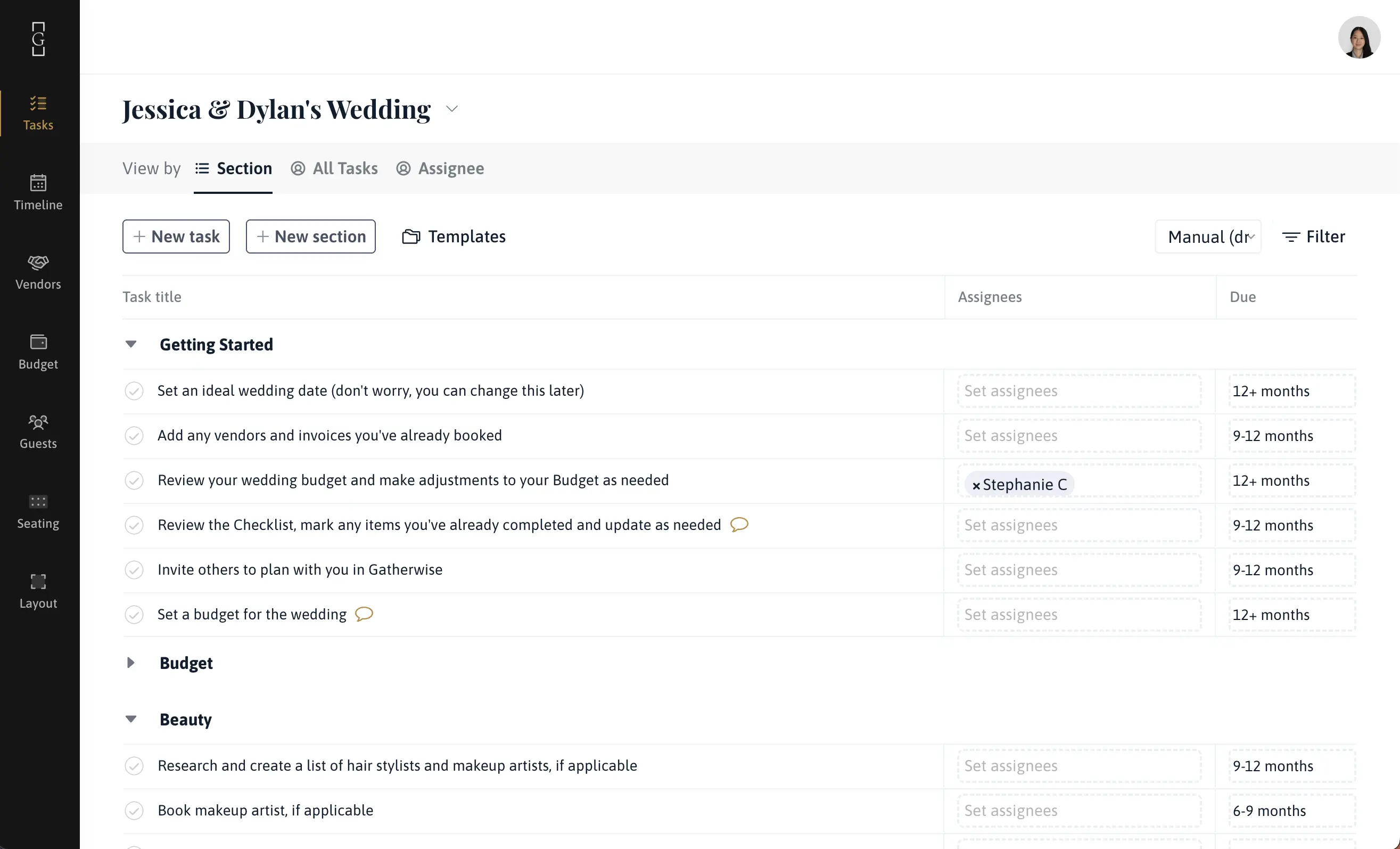The image size is (1400, 849).
Task: Mark 'Review your wedding budget' task complete
Action: [134, 480]
